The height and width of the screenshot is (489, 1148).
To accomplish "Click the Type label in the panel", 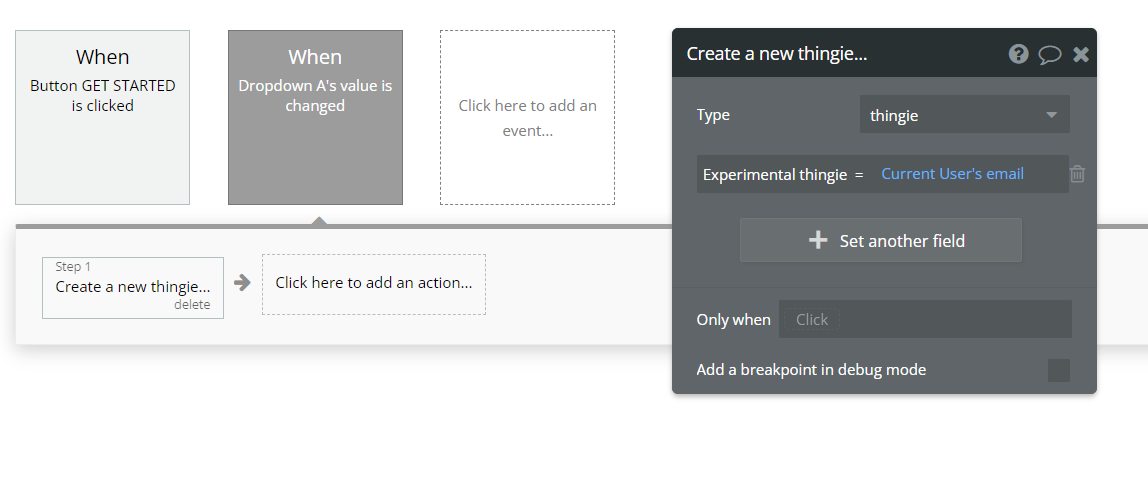I will click(x=713, y=115).
